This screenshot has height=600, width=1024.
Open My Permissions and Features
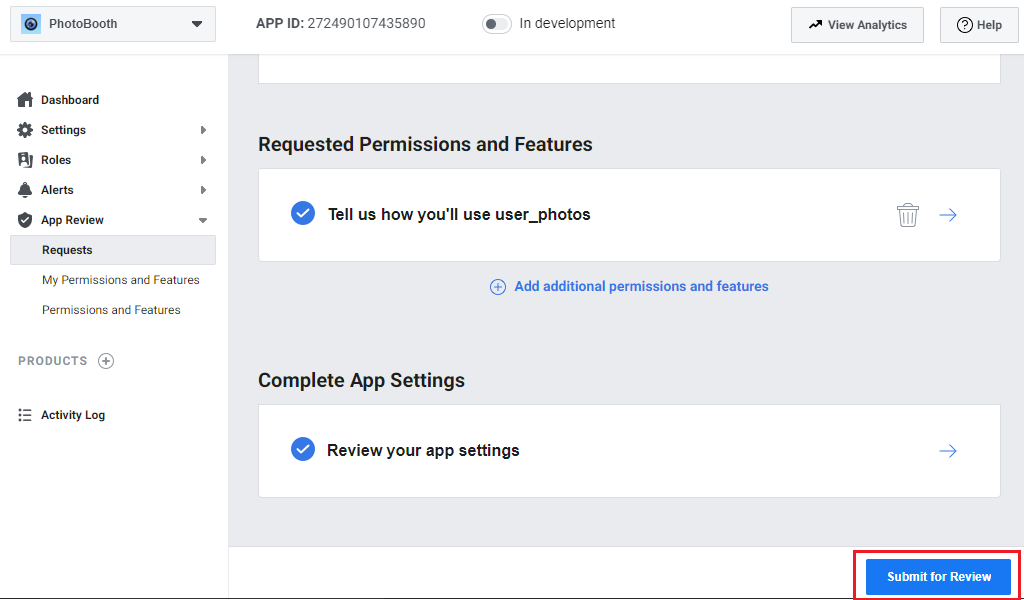pos(121,280)
